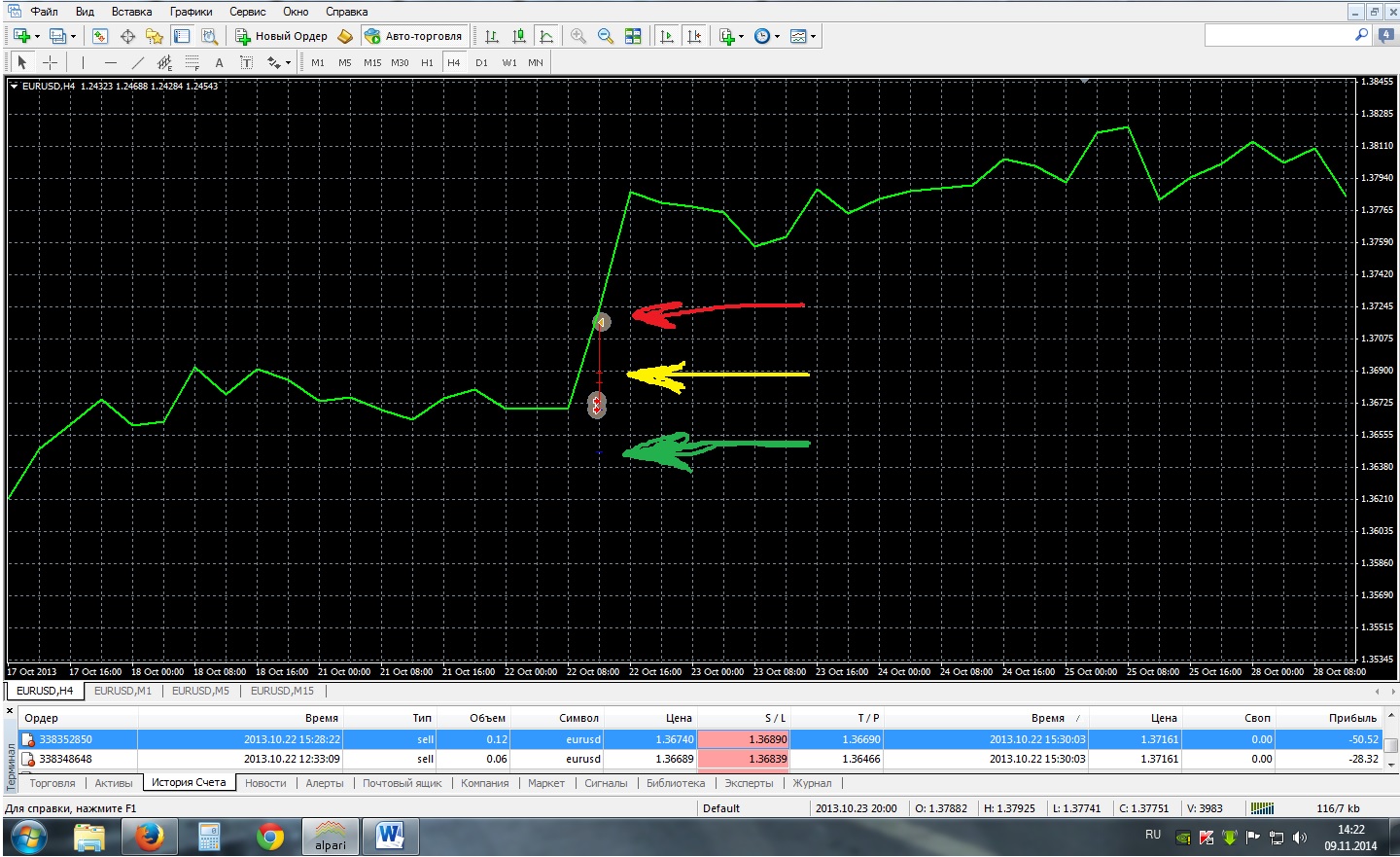Zoom in on the chart
This screenshot has height=857, width=1400.
(x=578, y=36)
